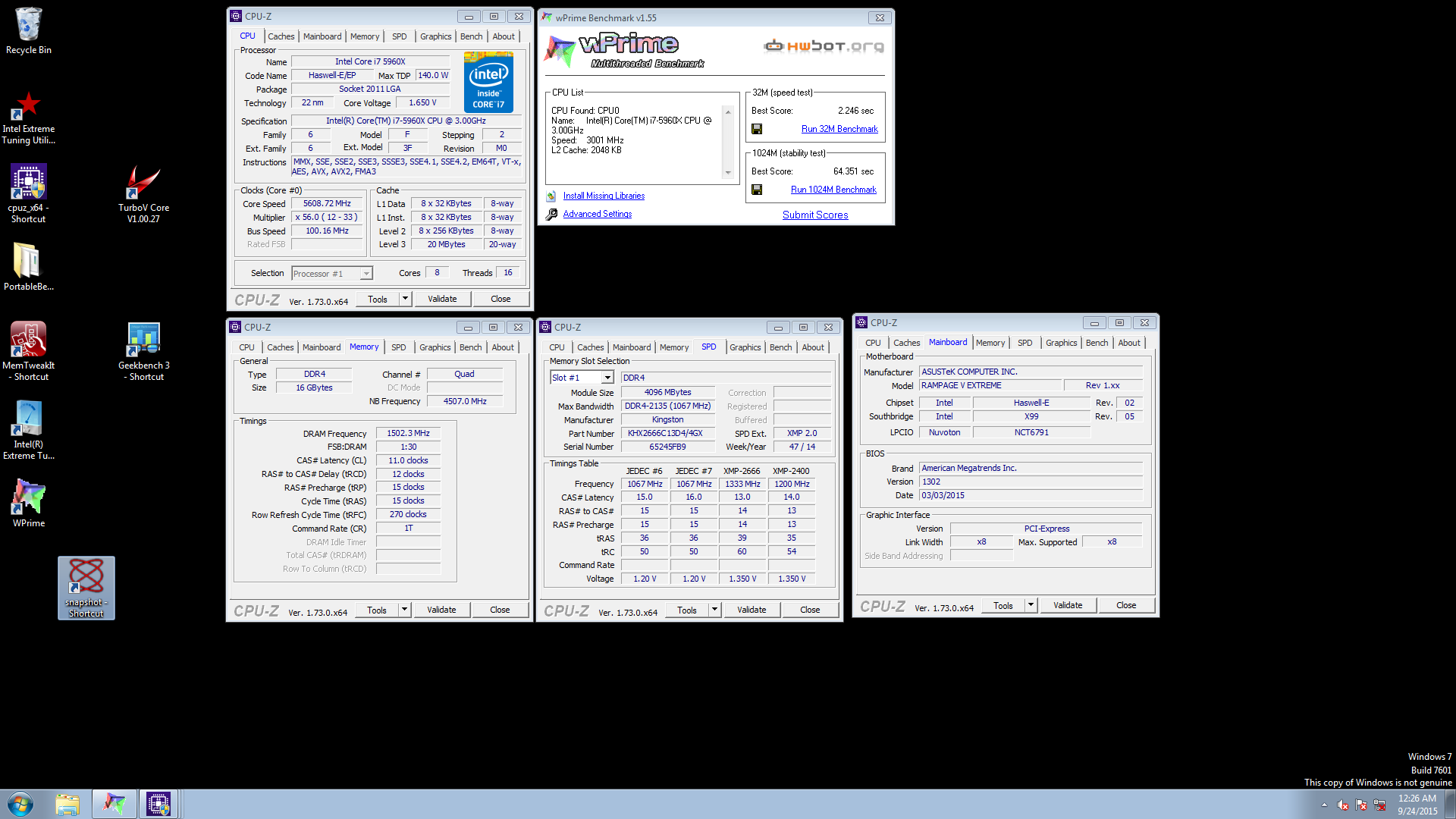
Task: Open Tools dropdown arrow in SPD tab window
Action: (x=715, y=610)
